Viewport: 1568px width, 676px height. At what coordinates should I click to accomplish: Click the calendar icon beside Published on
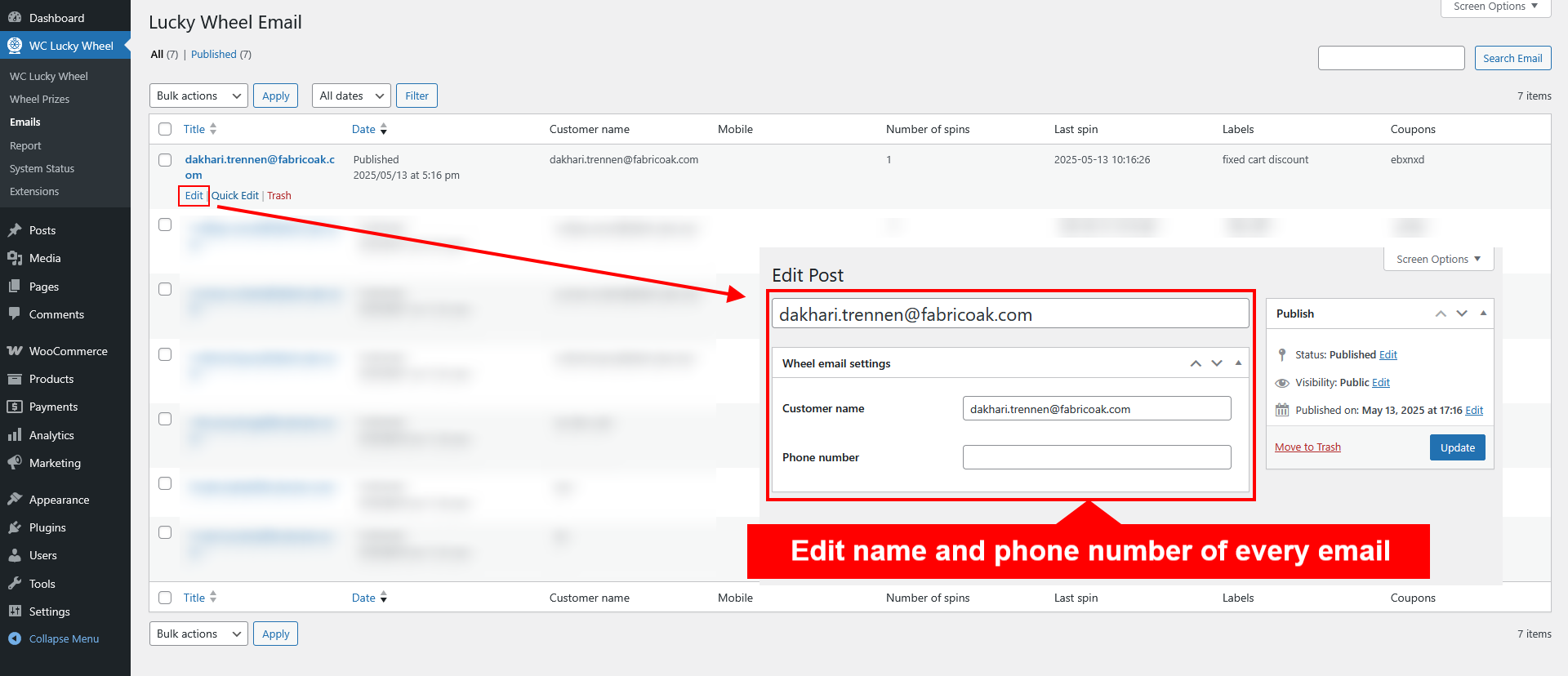click(x=1282, y=410)
